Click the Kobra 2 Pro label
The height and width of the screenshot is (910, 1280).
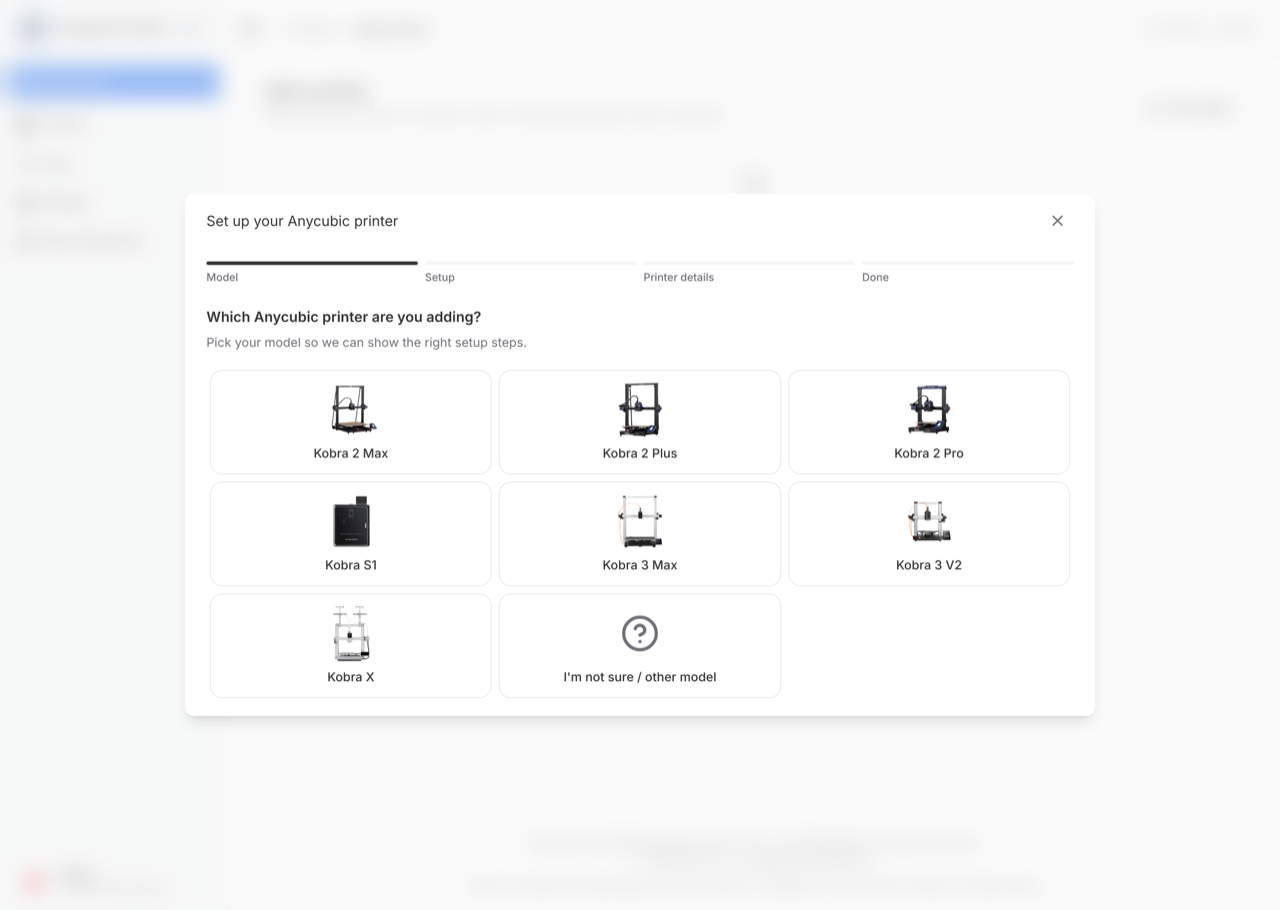pyautogui.click(x=929, y=453)
